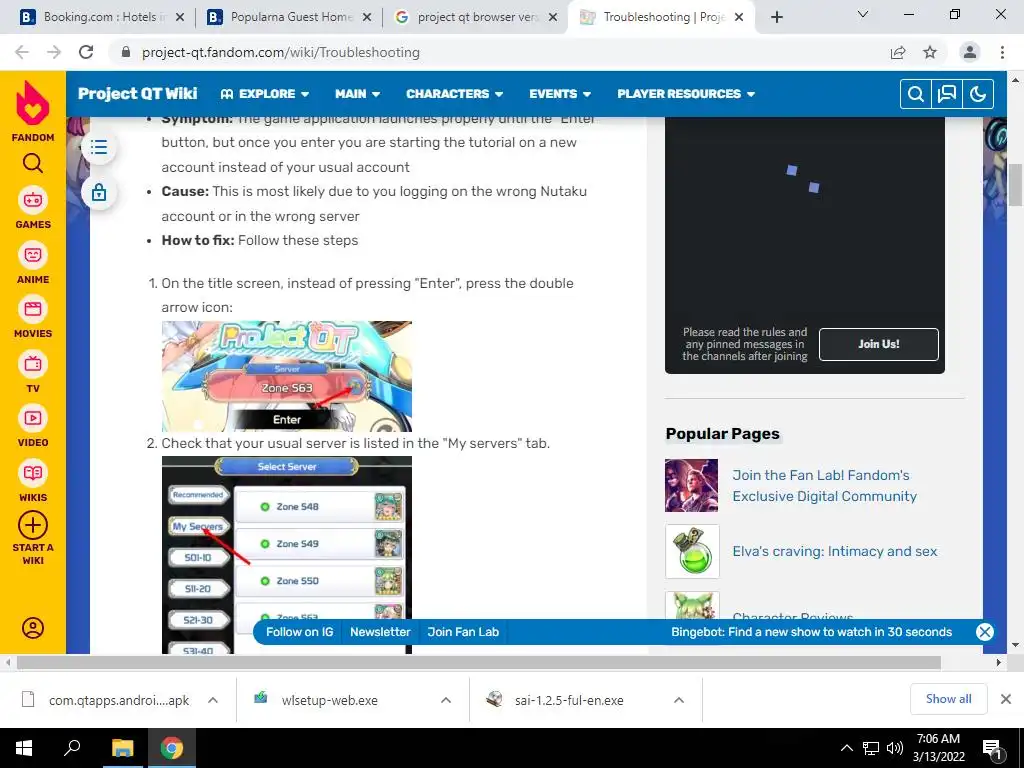Close the Booking.com Hotels tab

[180, 17]
